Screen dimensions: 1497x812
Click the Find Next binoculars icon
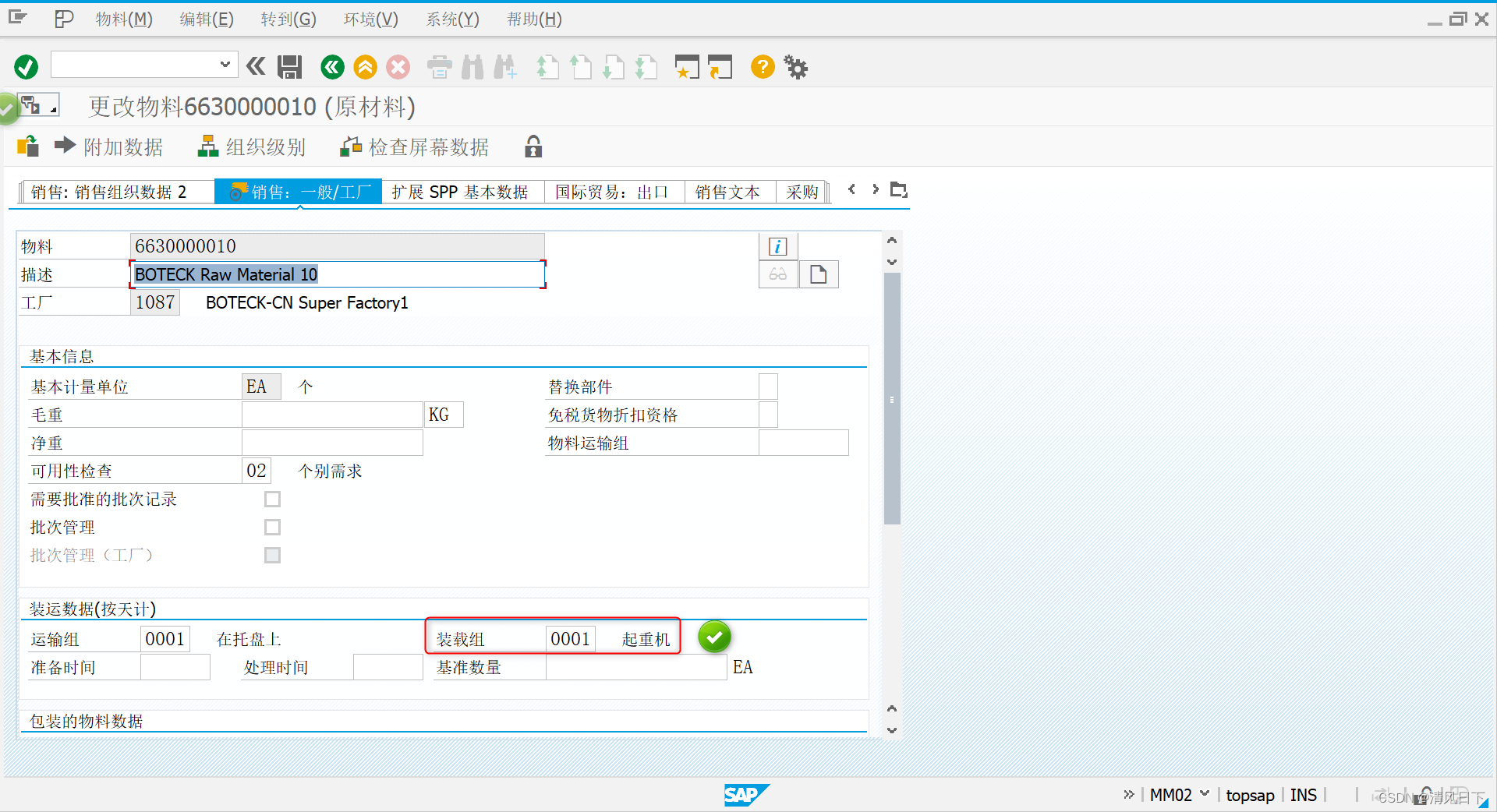point(505,67)
